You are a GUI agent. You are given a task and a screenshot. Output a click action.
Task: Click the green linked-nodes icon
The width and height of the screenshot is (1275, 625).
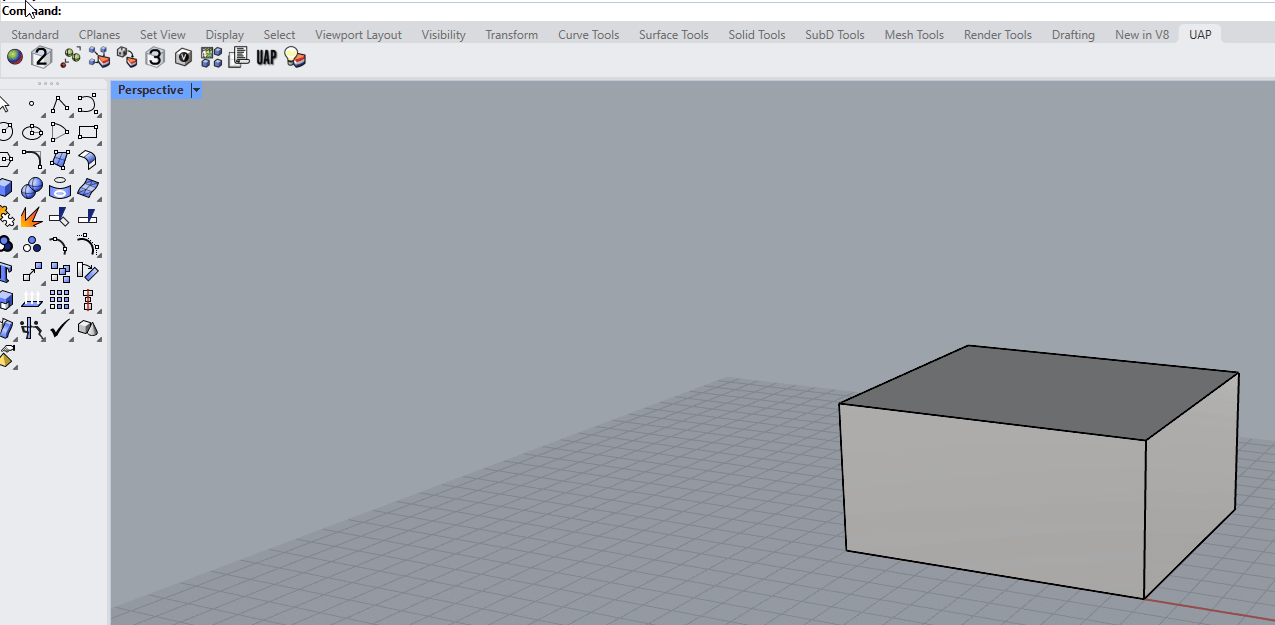pyautogui.click(x=70, y=57)
